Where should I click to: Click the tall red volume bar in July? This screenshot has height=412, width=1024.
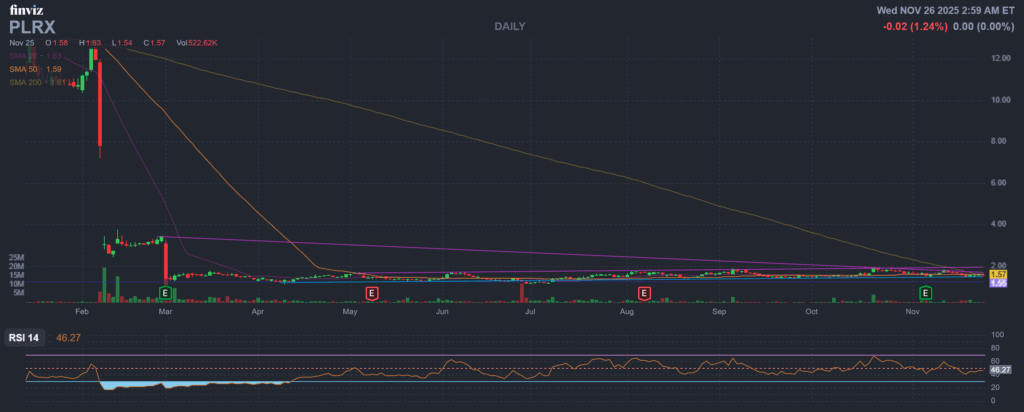tap(522, 291)
